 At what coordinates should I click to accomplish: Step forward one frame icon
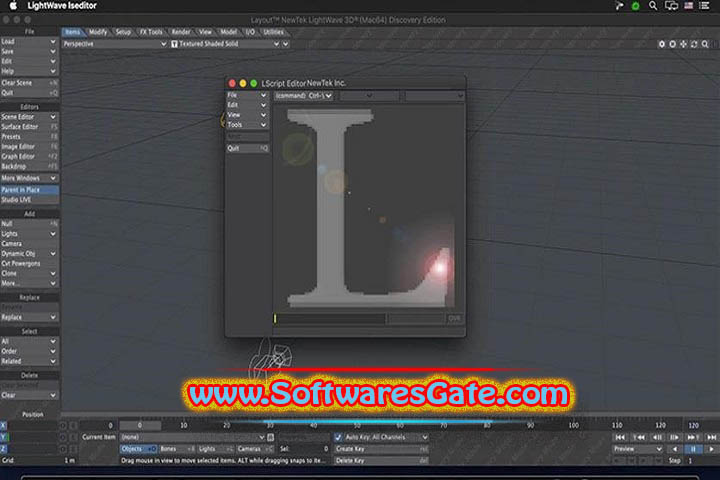tap(675, 437)
